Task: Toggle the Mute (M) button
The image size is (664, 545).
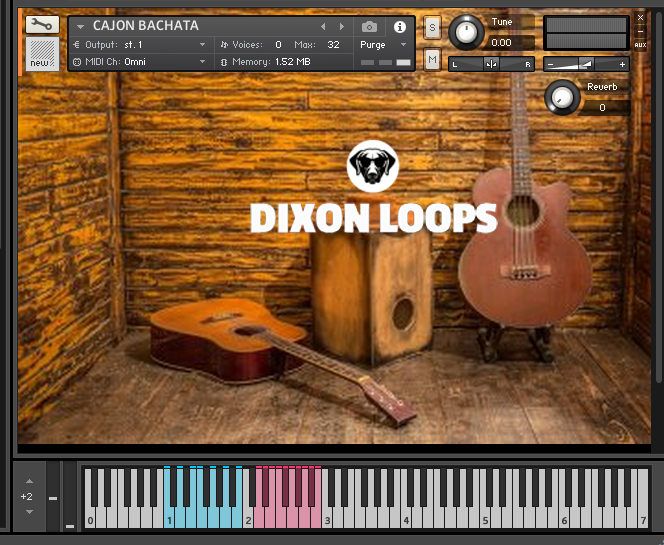Action: (432, 60)
